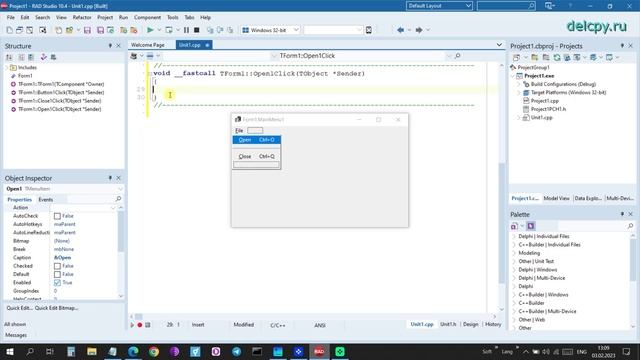Expand the Unit1.cpp project node
The image size is (640, 360).
tap(519, 118)
